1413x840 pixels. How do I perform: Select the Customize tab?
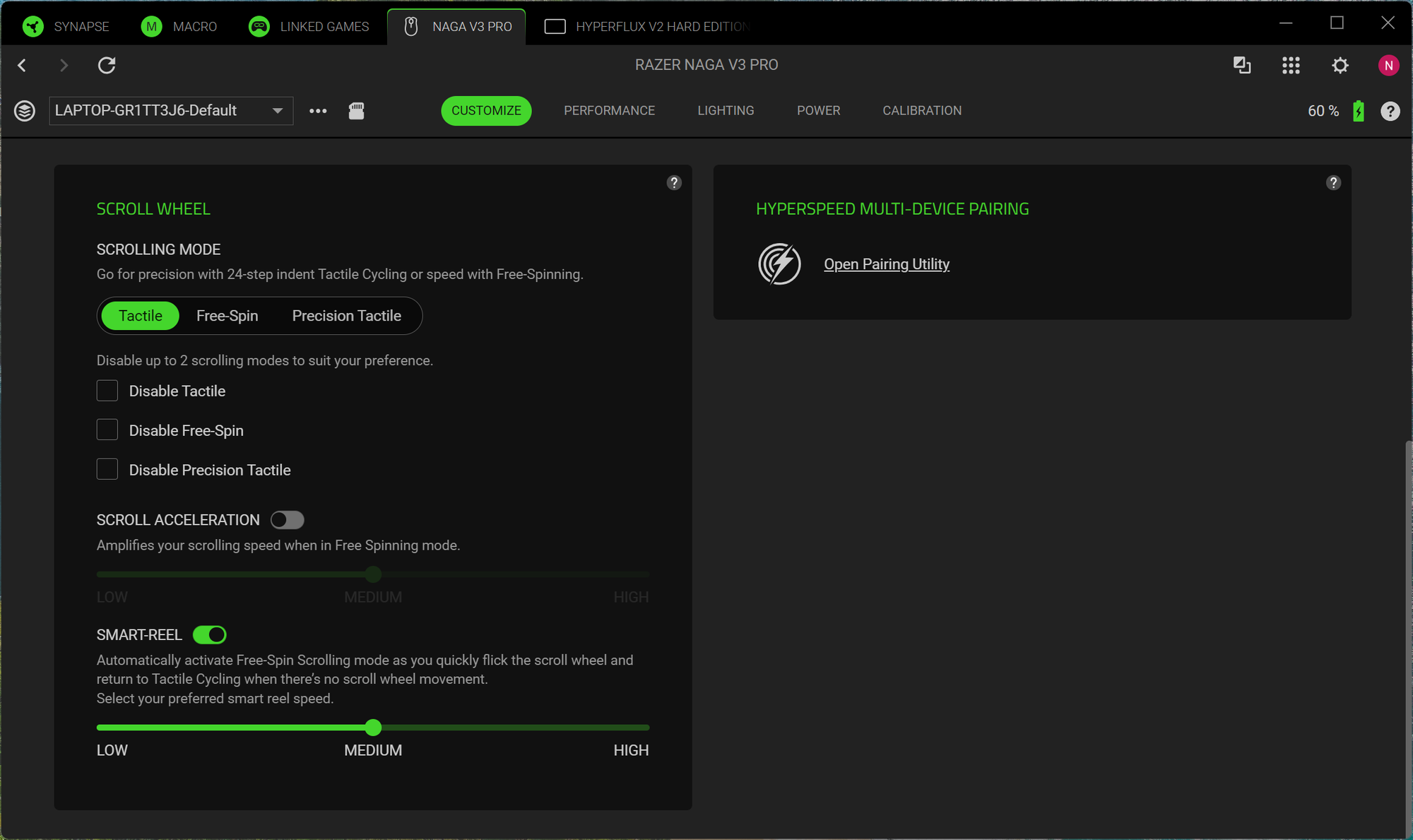coord(486,111)
